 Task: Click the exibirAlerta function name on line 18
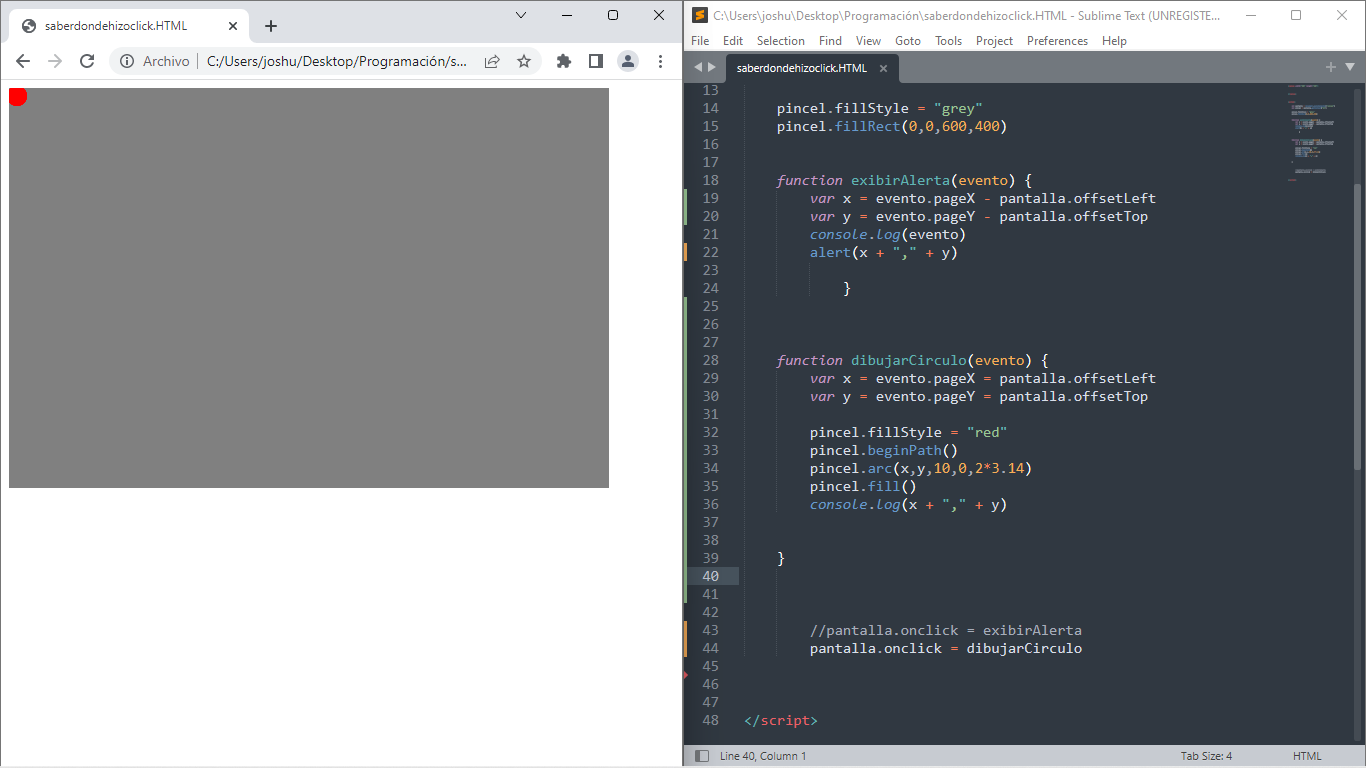coord(900,180)
